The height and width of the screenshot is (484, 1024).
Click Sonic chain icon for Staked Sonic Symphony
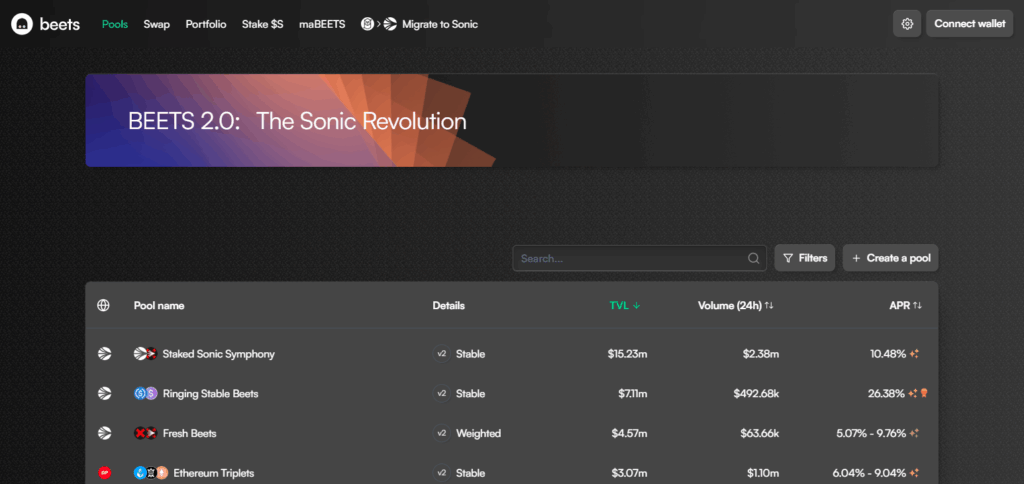104,354
